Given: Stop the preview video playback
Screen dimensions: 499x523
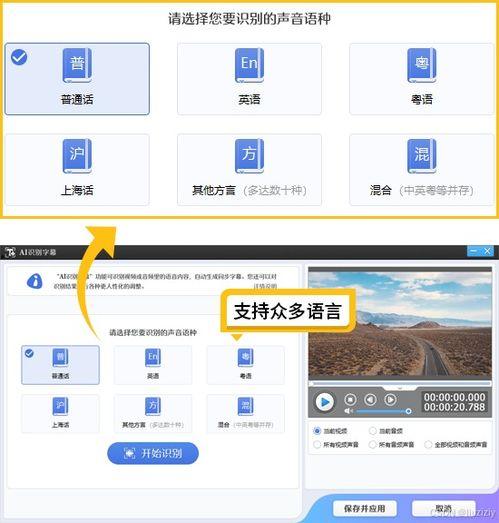Looking at the screenshot, I should [350, 399].
